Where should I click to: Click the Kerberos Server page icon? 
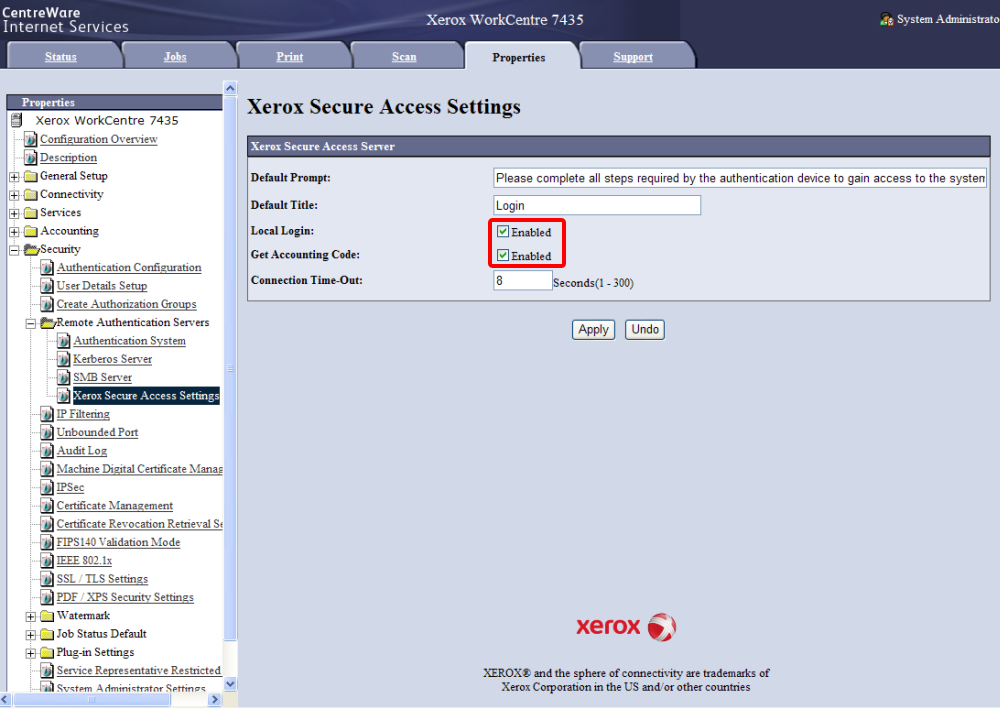[64, 359]
